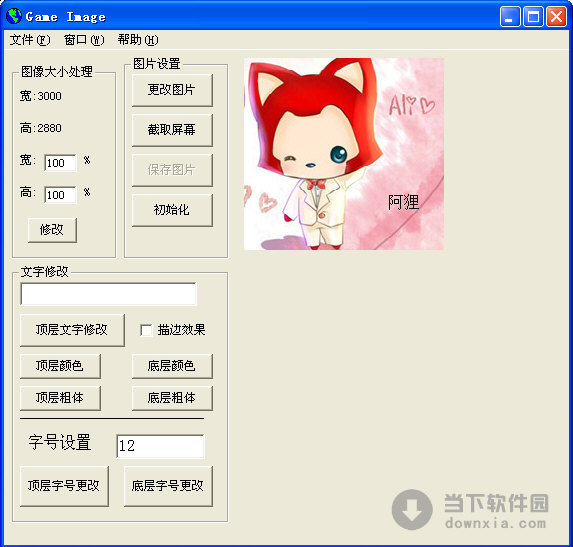Open the 窗口(W) menu
The image size is (573, 547).
pyautogui.click(x=84, y=39)
